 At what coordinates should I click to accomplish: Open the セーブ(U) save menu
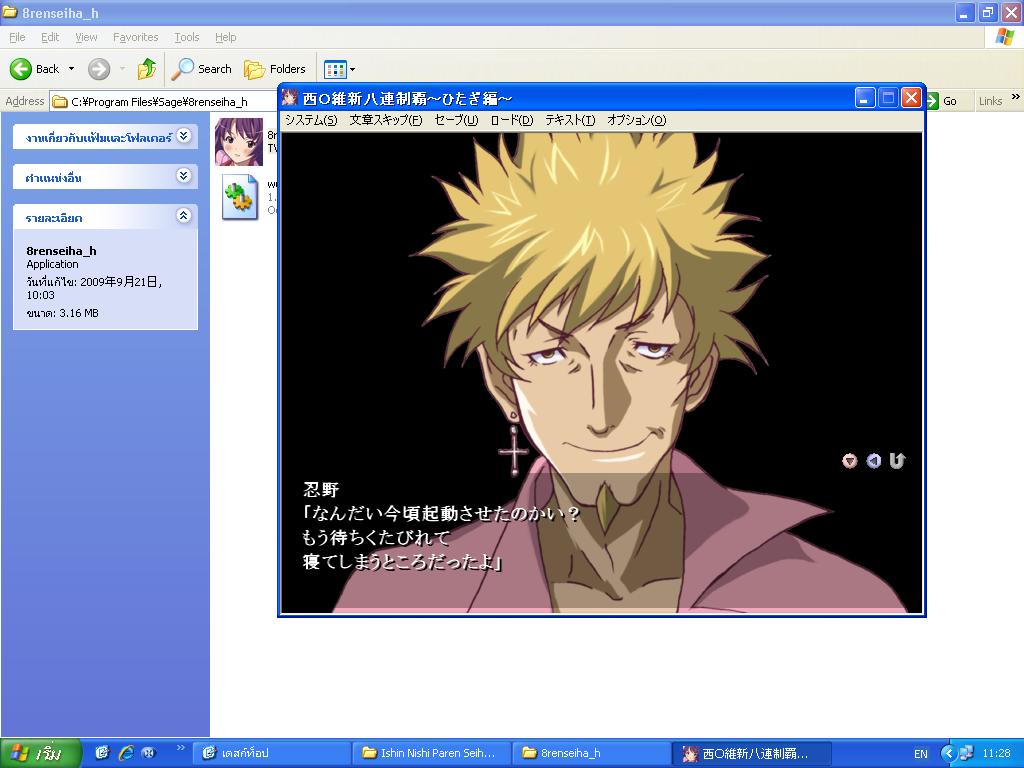(456, 120)
